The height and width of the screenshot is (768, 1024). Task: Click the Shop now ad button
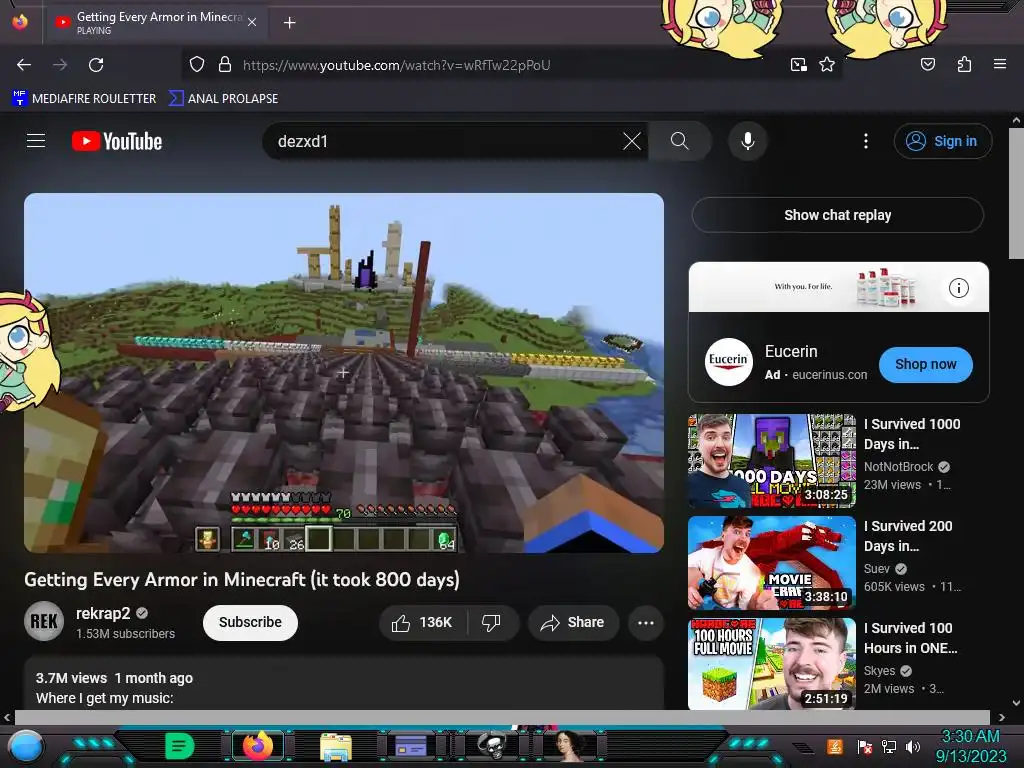coord(925,364)
